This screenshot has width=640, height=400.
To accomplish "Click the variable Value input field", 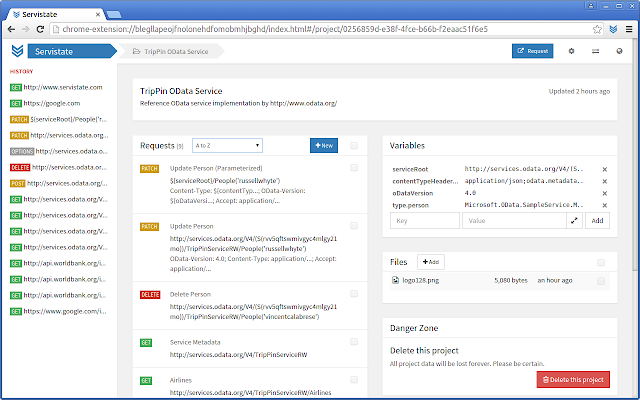I will click(x=514, y=220).
